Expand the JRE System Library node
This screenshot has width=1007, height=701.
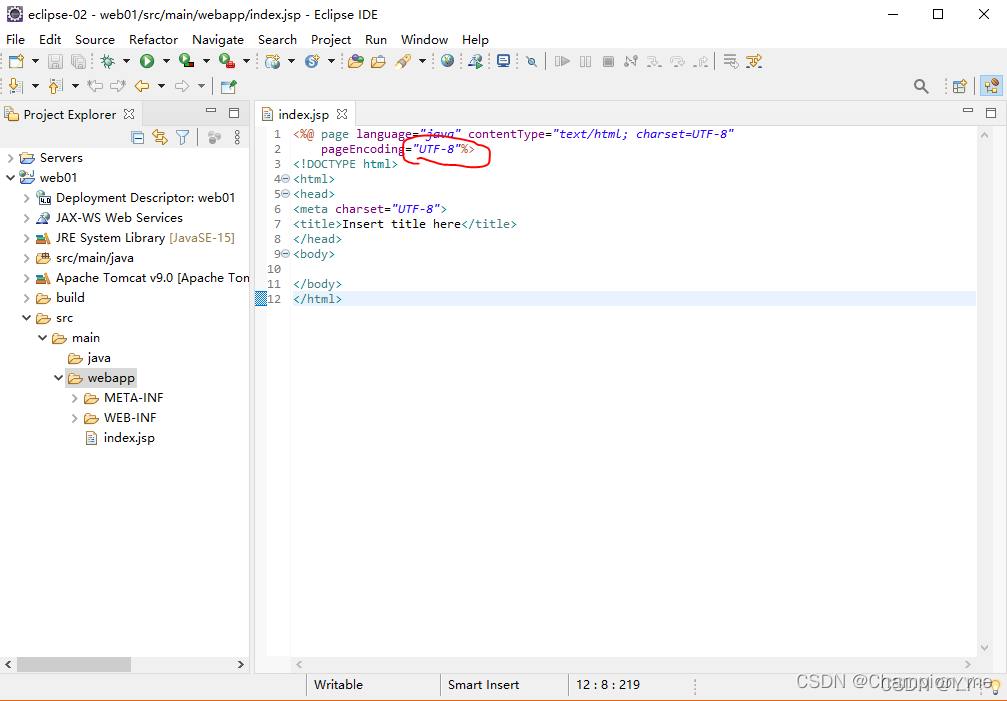pyautogui.click(x=26, y=238)
